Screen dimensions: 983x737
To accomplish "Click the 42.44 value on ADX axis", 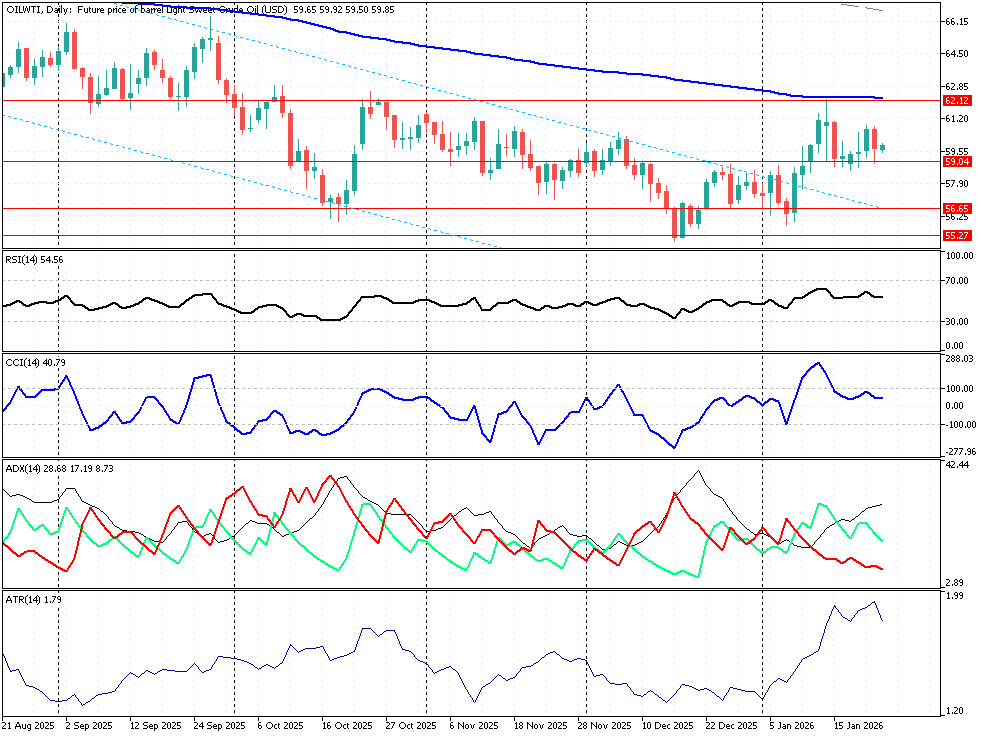I will tap(957, 466).
